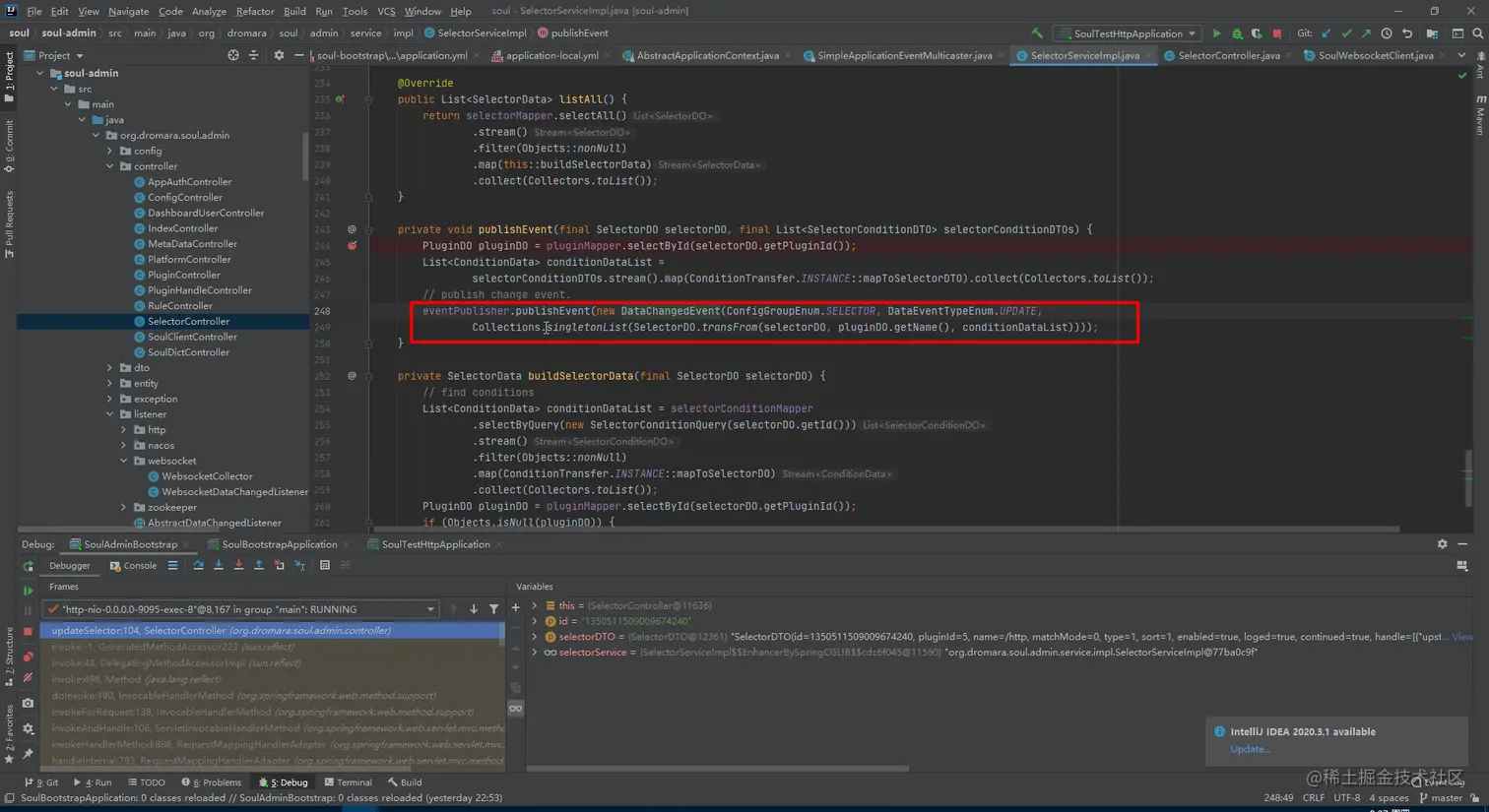This screenshot has width=1489, height=812.
Task: Toggle frames filter funnel icon
Action: tap(494, 609)
